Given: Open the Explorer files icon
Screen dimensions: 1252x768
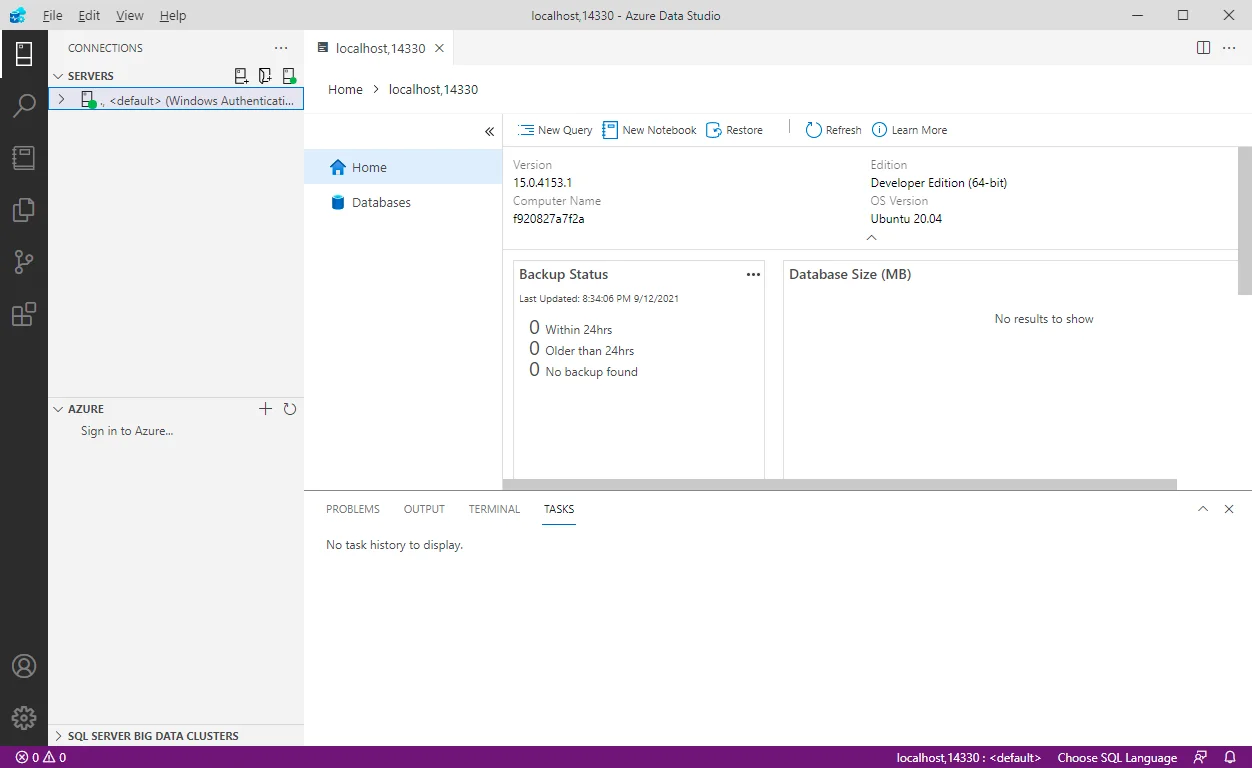Looking at the screenshot, I should coord(24,210).
